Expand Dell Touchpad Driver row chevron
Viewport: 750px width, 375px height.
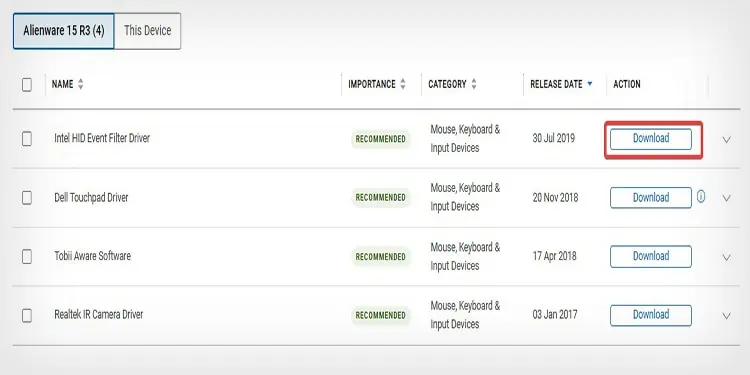click(727, 198)
